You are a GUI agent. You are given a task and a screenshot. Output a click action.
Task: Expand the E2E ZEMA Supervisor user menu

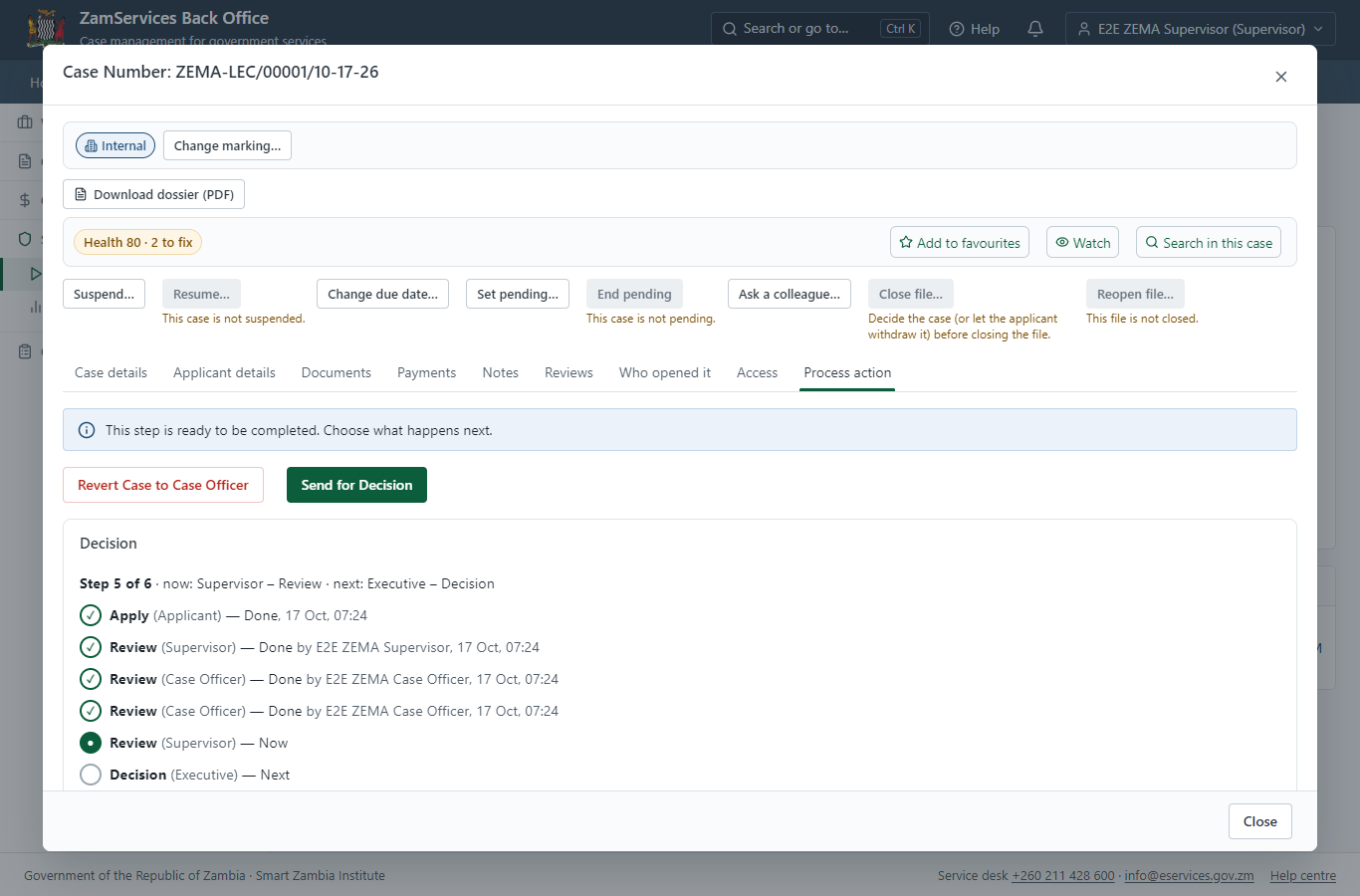tap(1201, 29)
